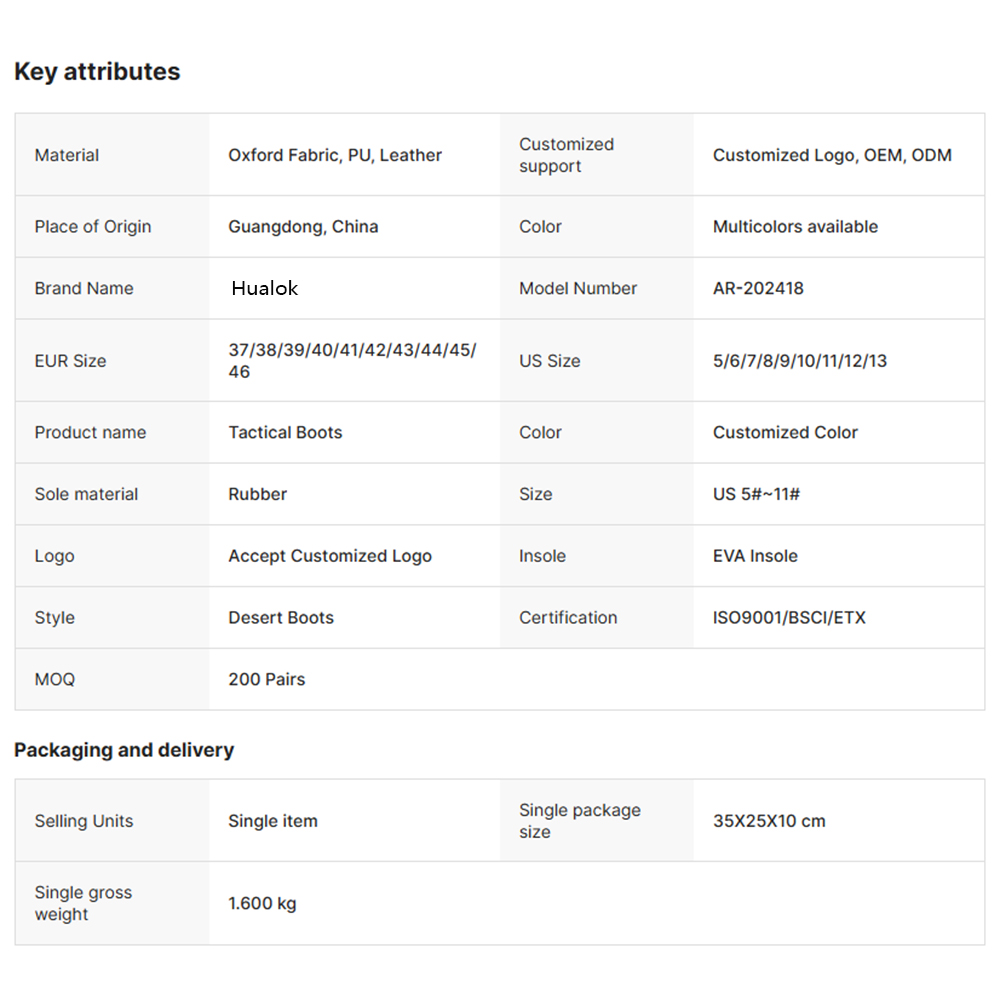1000x1000 pixels.
Task: Click the Desert Boots style value
Action: (281, 618)
